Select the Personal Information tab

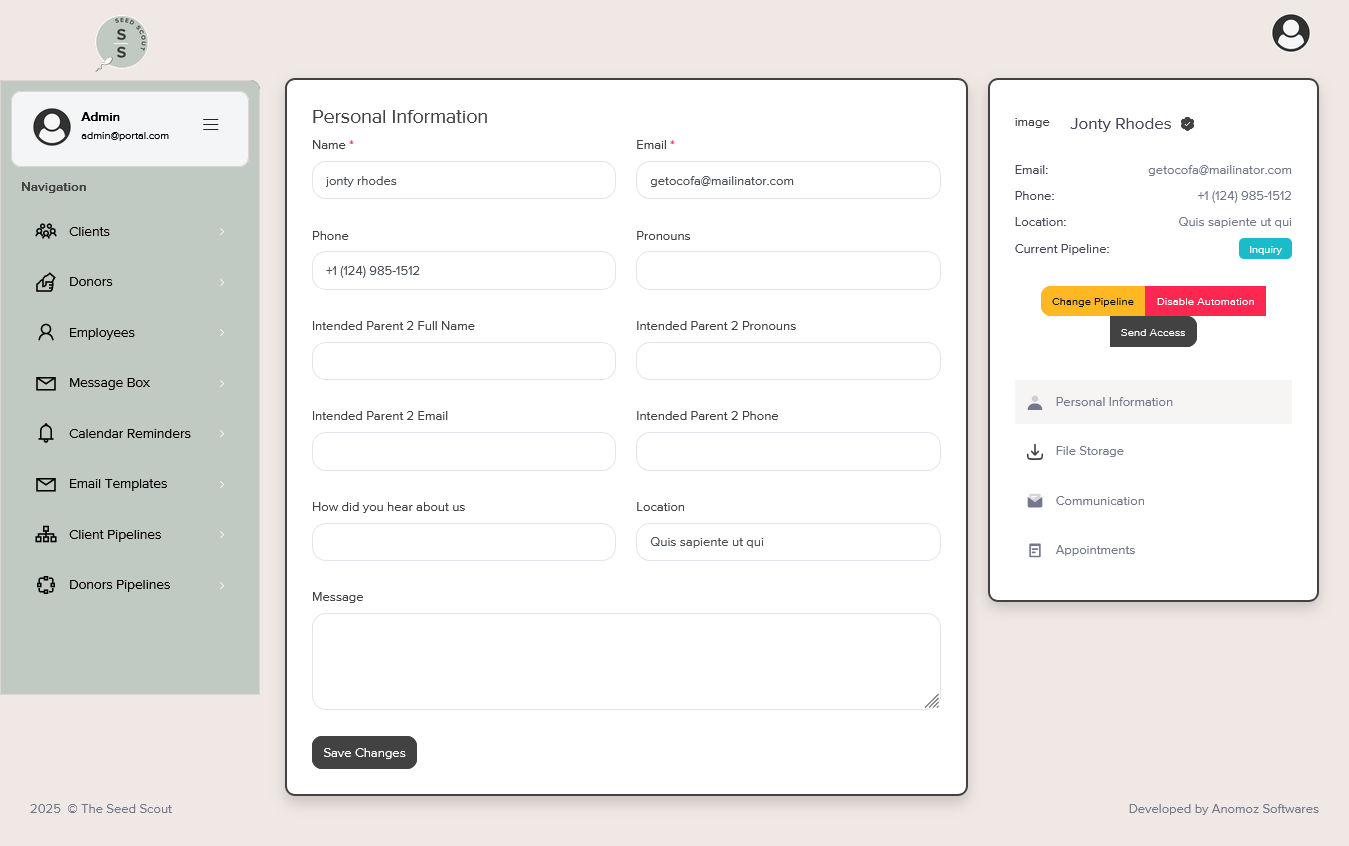pos(1113,402)
